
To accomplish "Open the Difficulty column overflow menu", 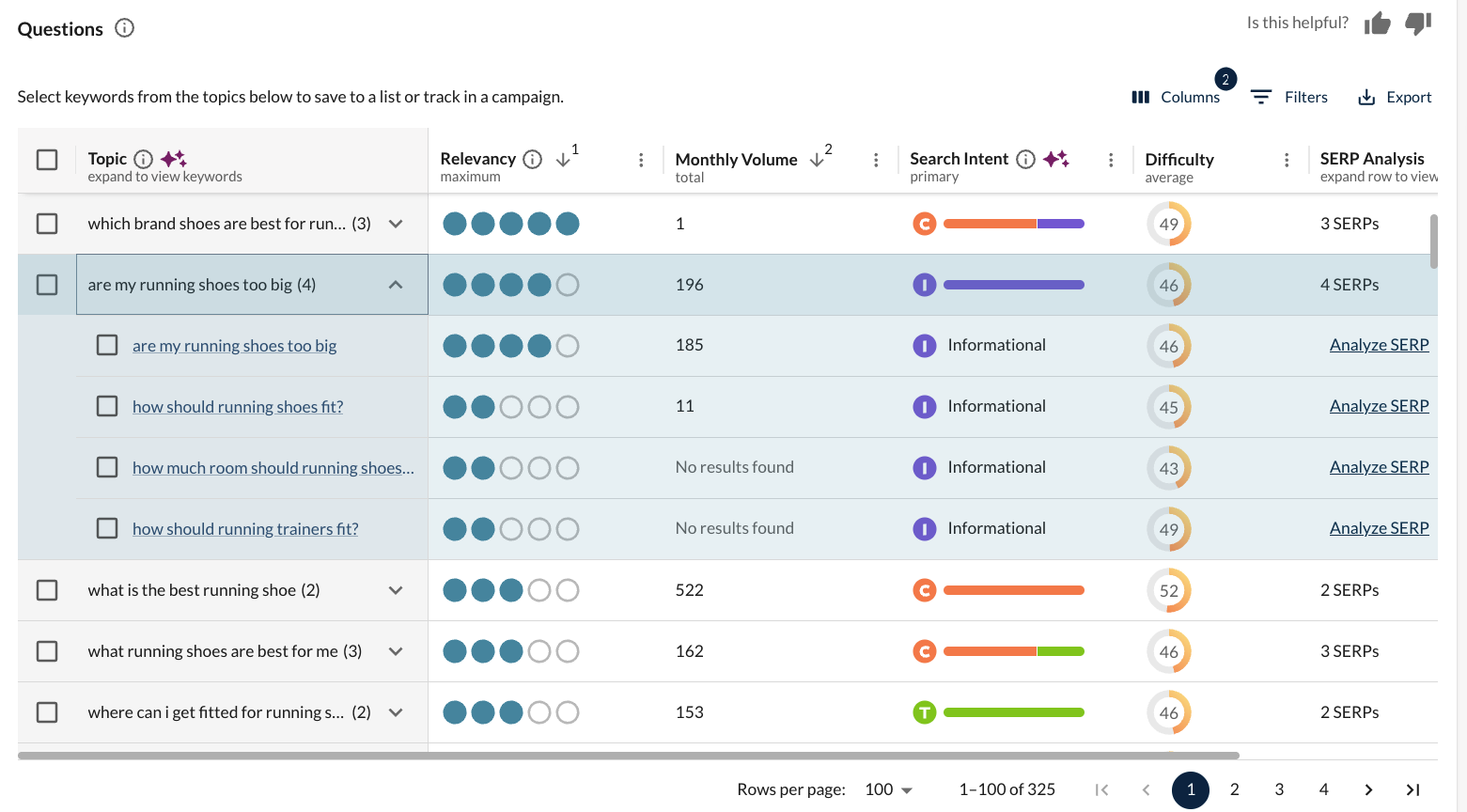I will [x=1287, y=161].
